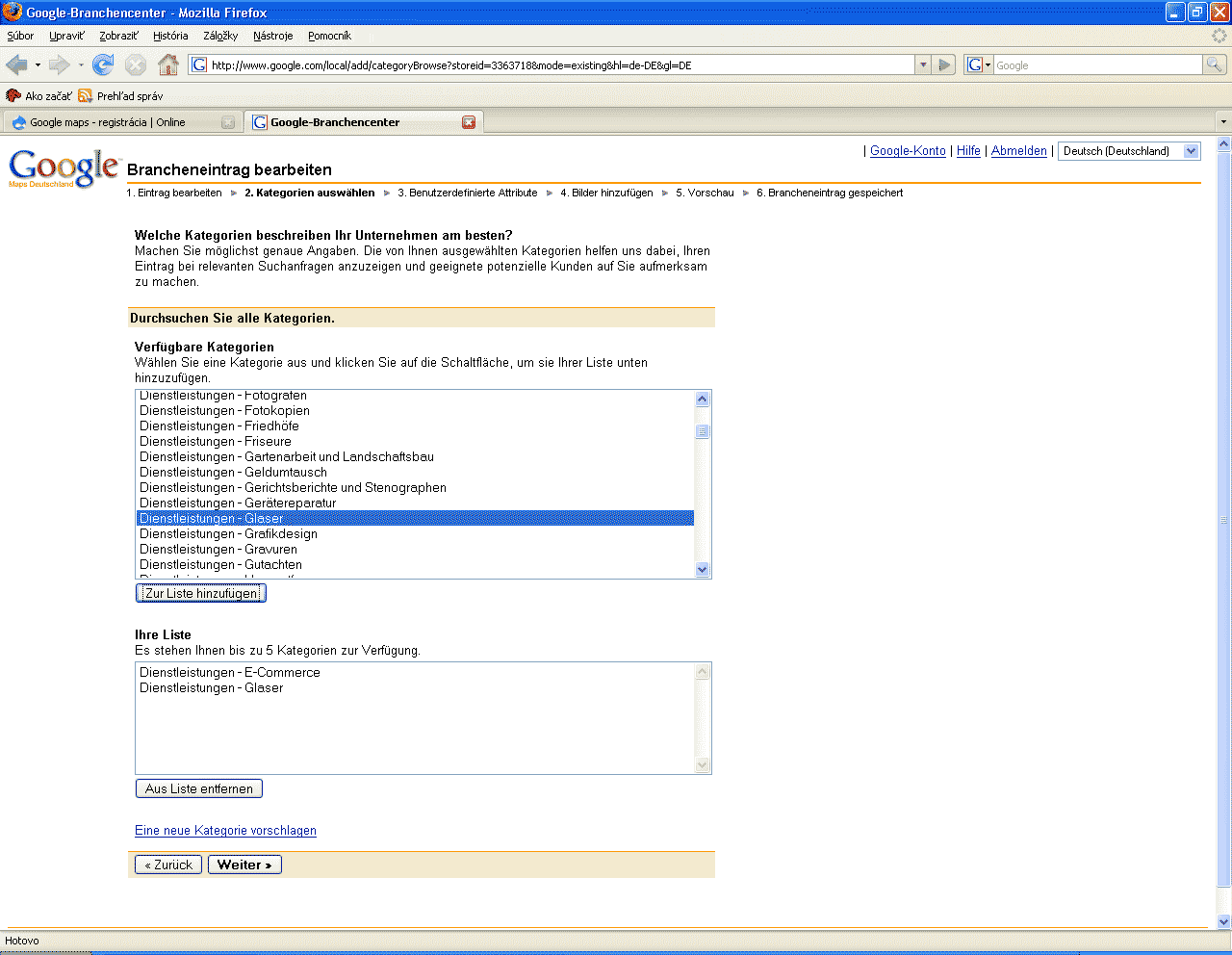
Task: Select 'Dienstleistungen - Gartenarbeit und Landschaftsbau'
Action: pos(415,456)
